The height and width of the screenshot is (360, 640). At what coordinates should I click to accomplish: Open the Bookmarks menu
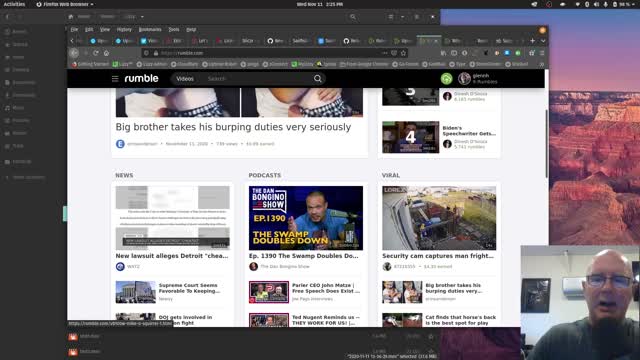coord(150,29)
